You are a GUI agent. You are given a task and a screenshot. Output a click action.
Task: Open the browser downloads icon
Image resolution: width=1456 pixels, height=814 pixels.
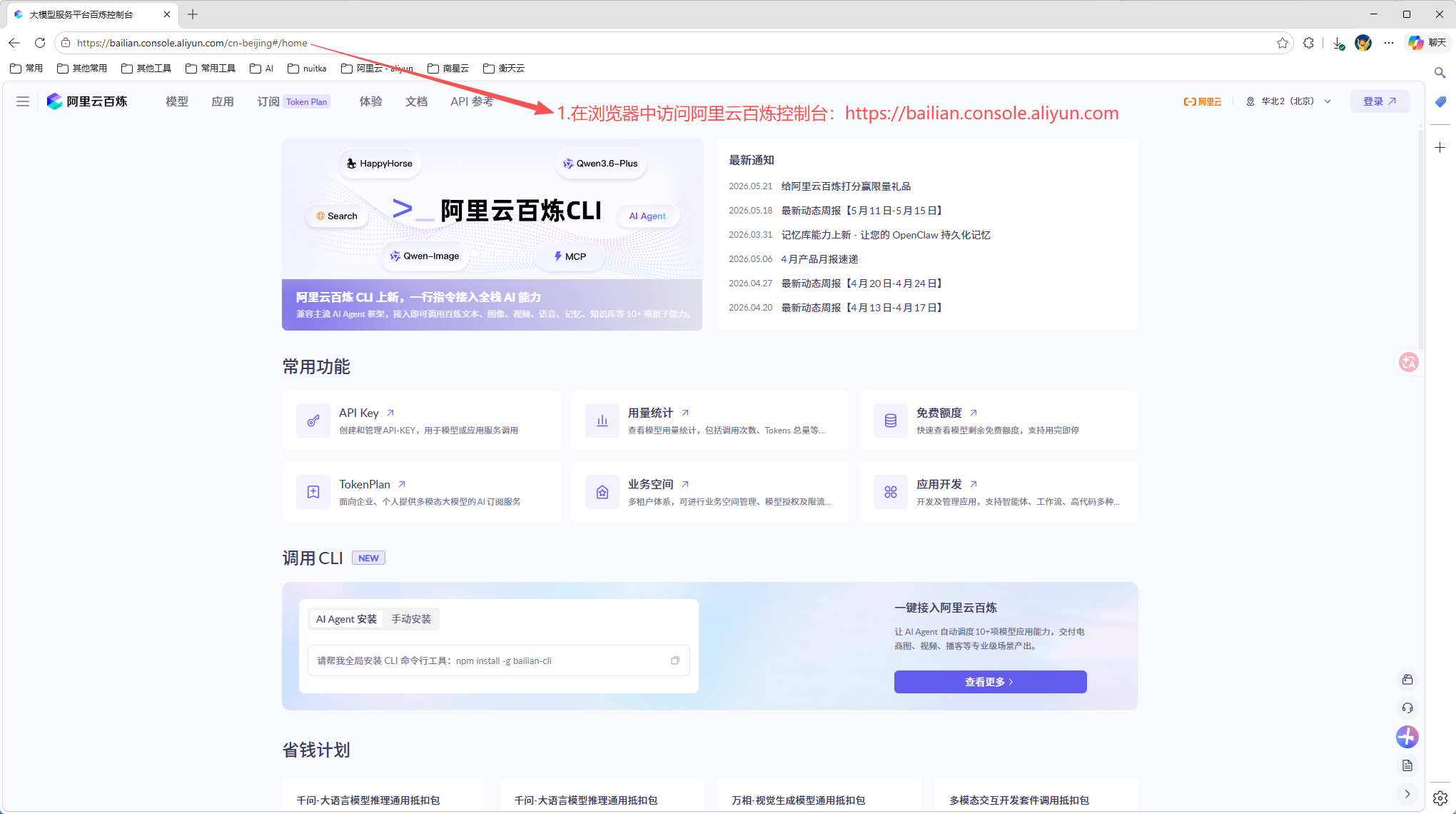[x=1338, y=43]
